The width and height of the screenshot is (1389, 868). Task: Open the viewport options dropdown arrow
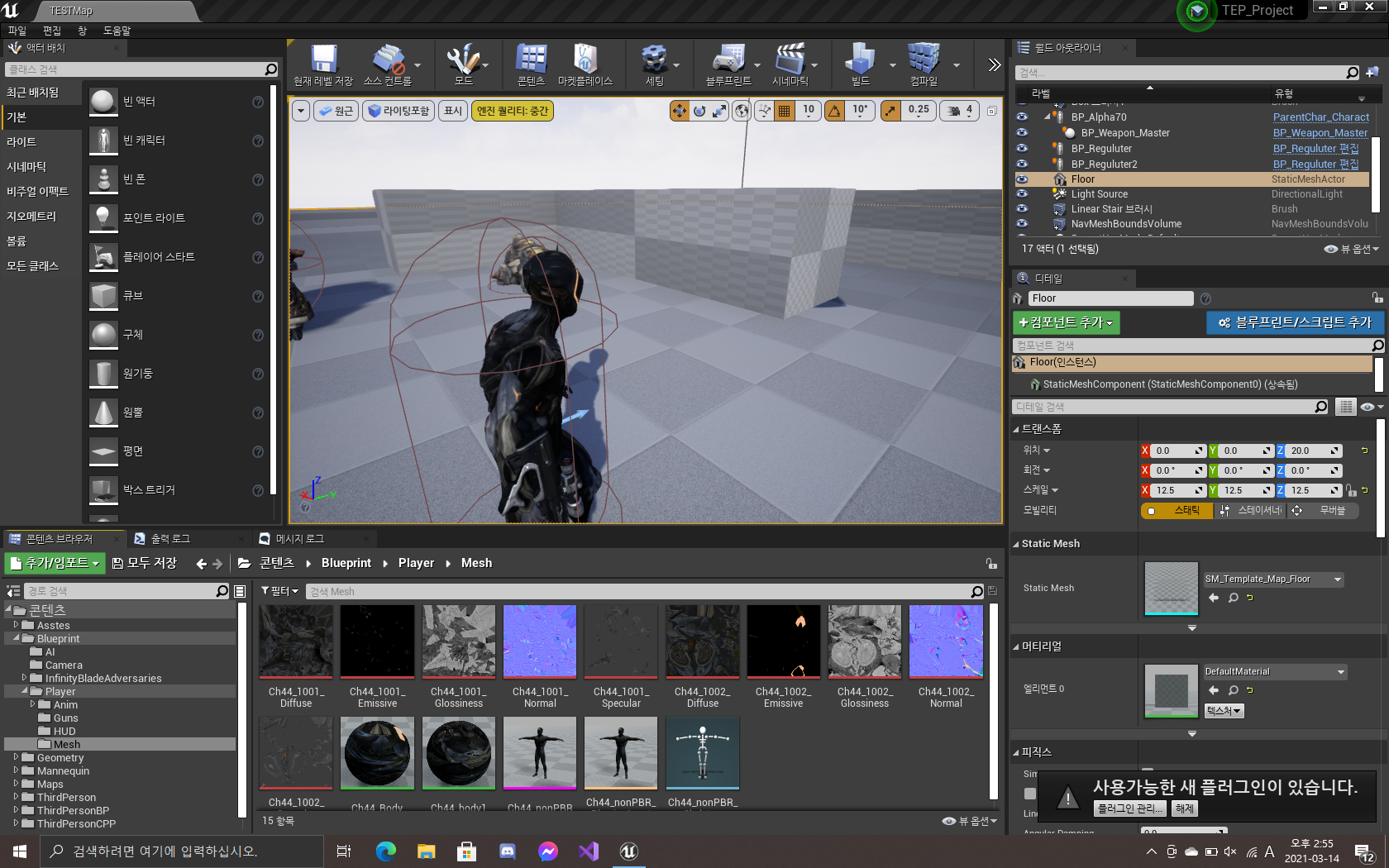coord(300,111)
